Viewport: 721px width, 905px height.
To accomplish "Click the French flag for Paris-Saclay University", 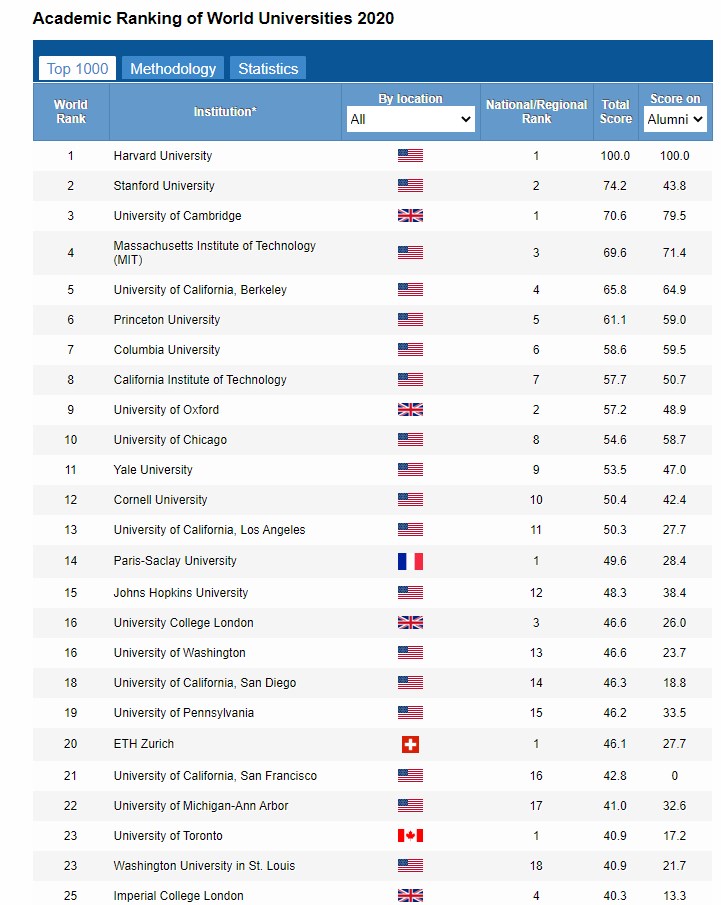I will [410, 561].
